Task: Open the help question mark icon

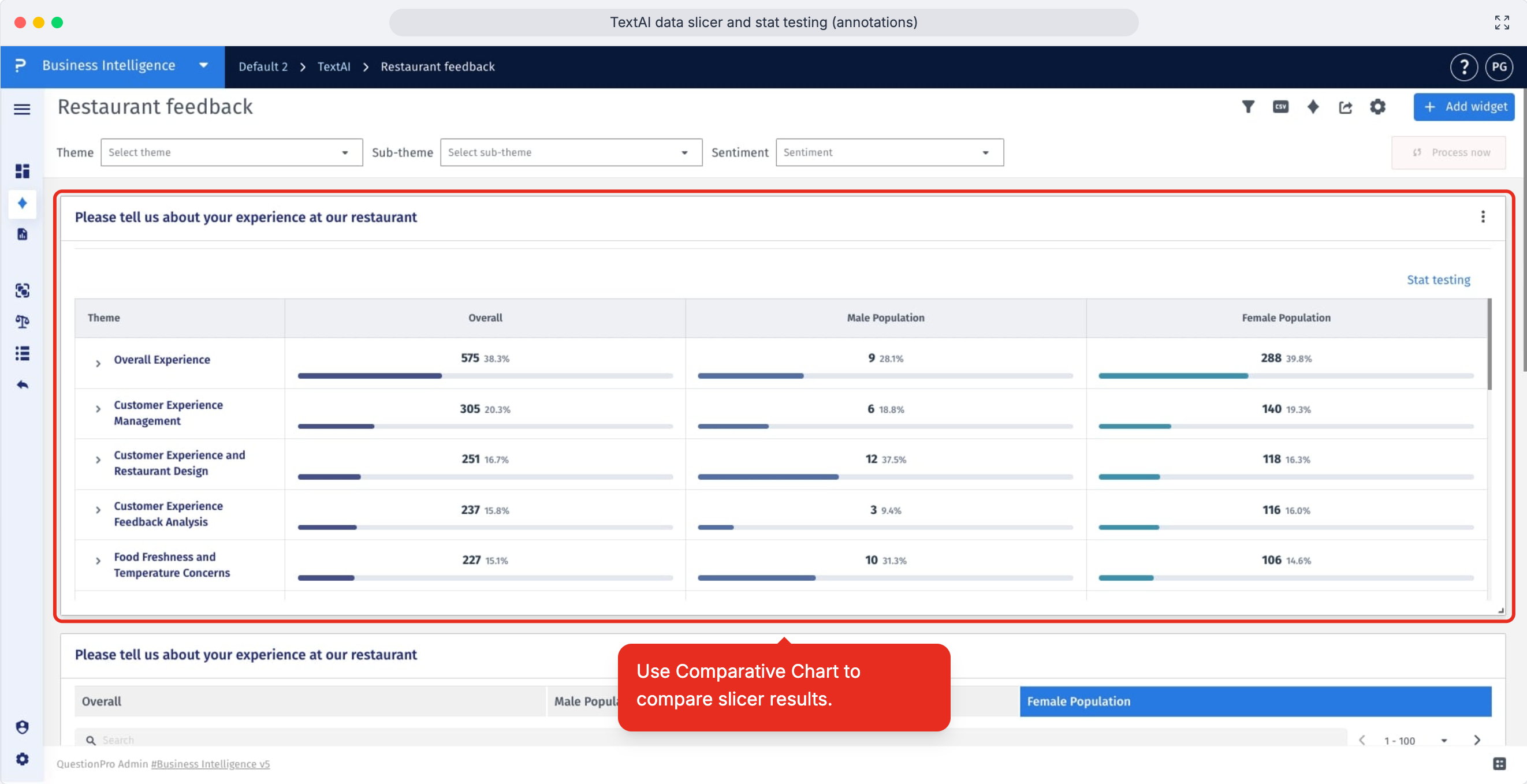Action: pos(1463,67)
